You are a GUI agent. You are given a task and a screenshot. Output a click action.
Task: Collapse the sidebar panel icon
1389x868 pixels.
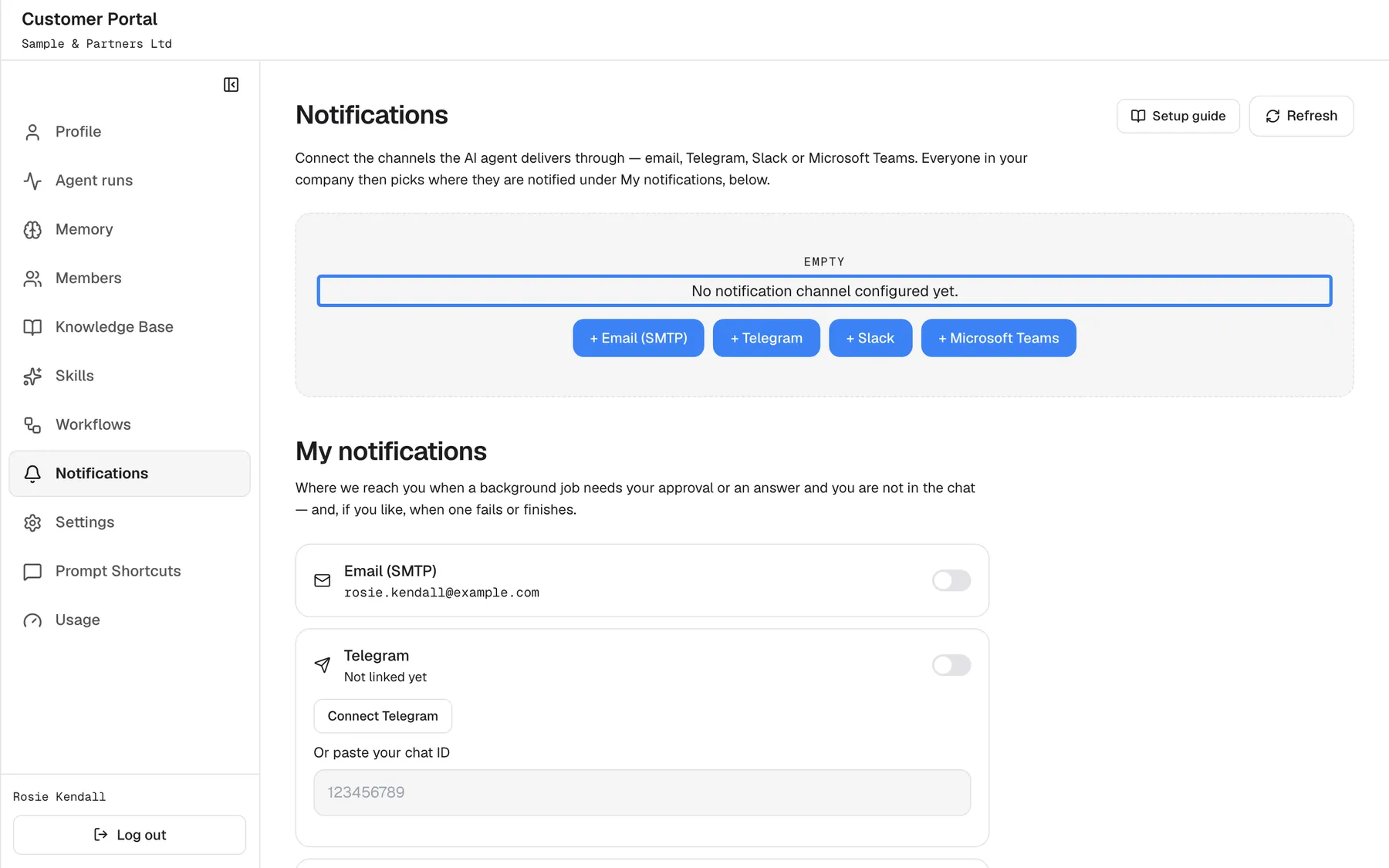click(231, 85)
